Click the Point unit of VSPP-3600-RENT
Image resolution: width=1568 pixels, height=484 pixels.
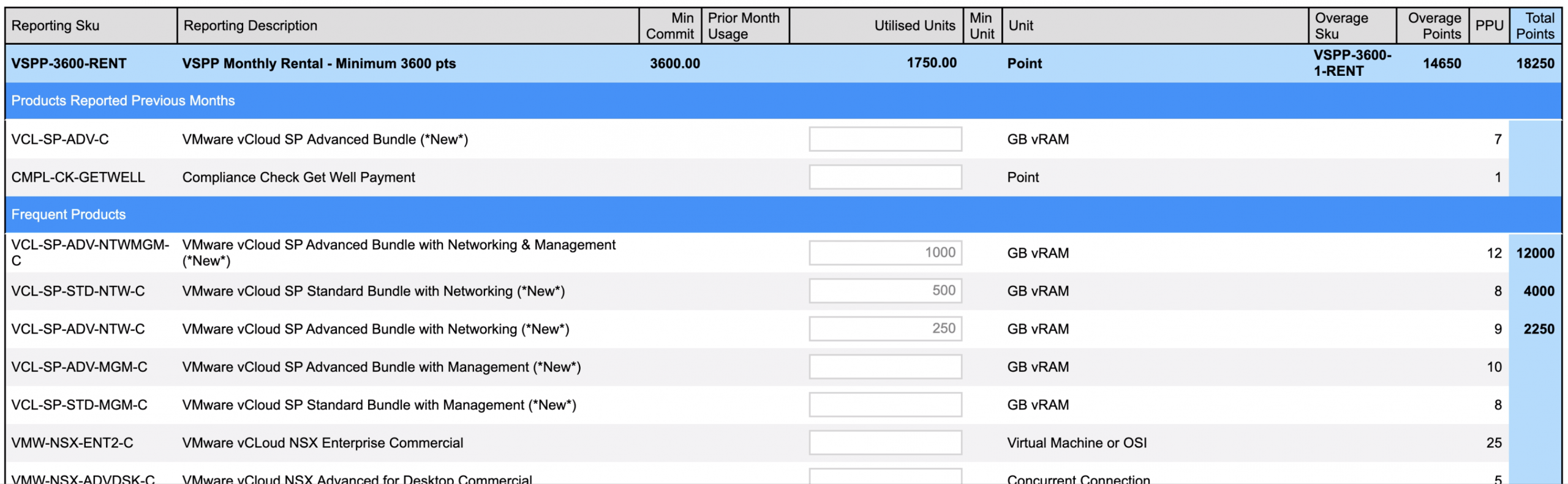coord(1024,64)
